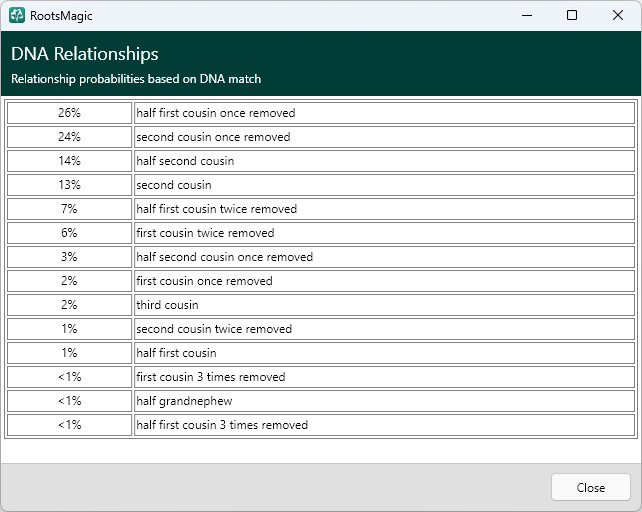Click the 26% probability cell
This screenshot has height=512, width=642.
point(69,113)
